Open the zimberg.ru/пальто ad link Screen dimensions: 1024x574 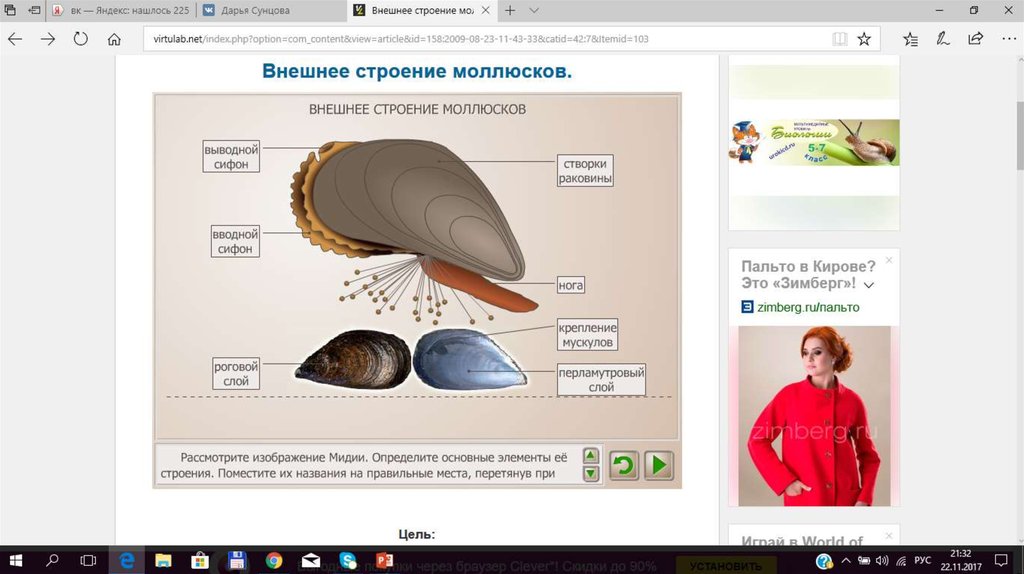807,307
